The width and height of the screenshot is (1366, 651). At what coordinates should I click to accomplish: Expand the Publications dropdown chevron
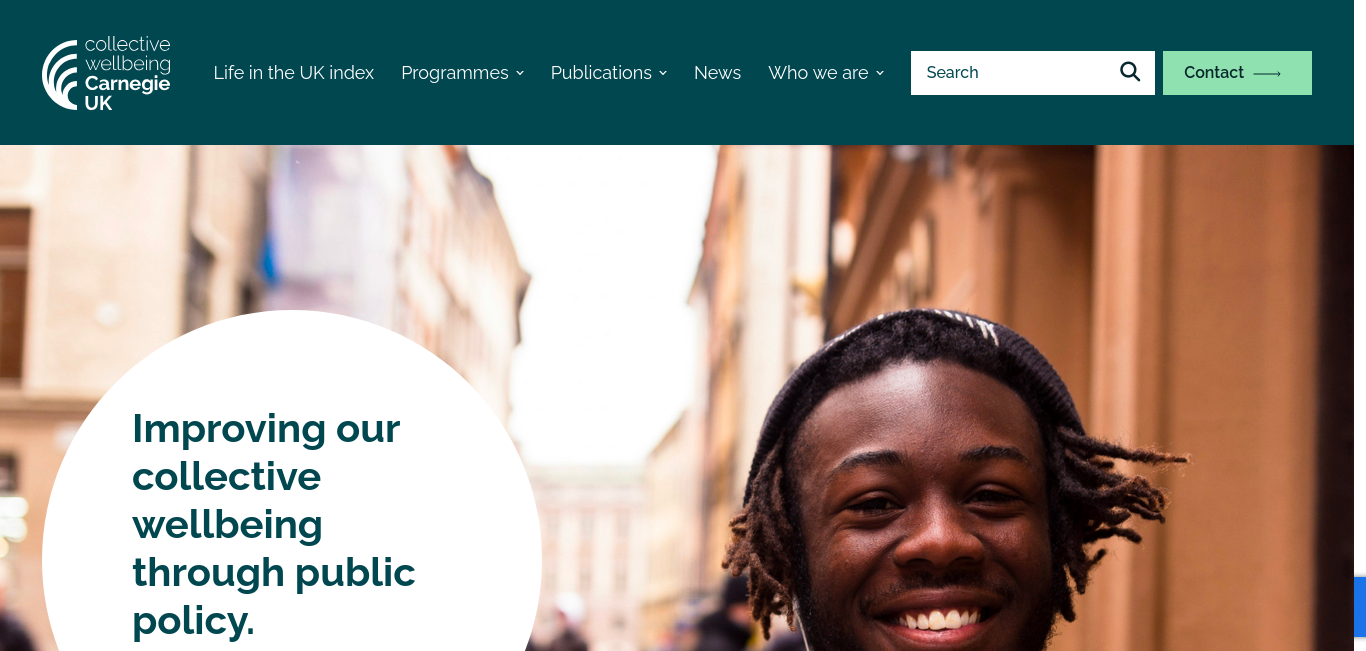tap(663, 73)
